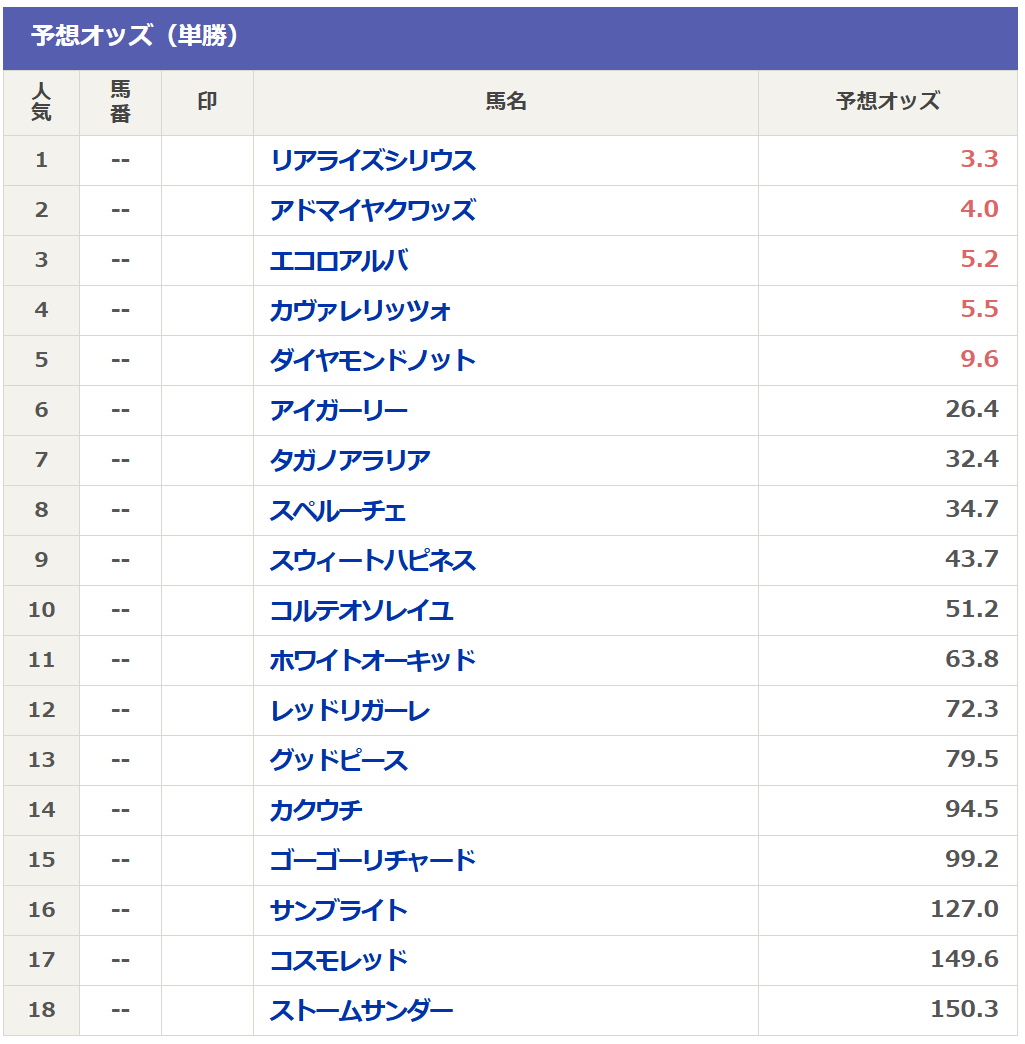Click the 人気 column header
This screenshot has width=1025, height=1044.
point(41,102)
